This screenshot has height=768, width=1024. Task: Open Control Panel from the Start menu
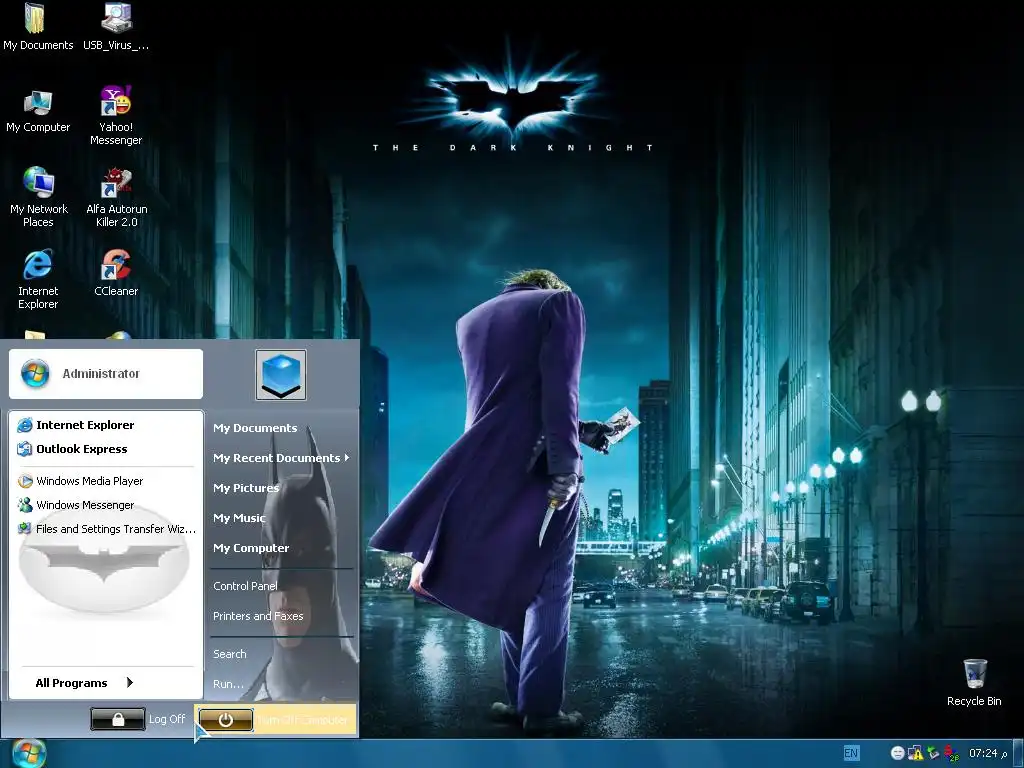pos(246,586)
